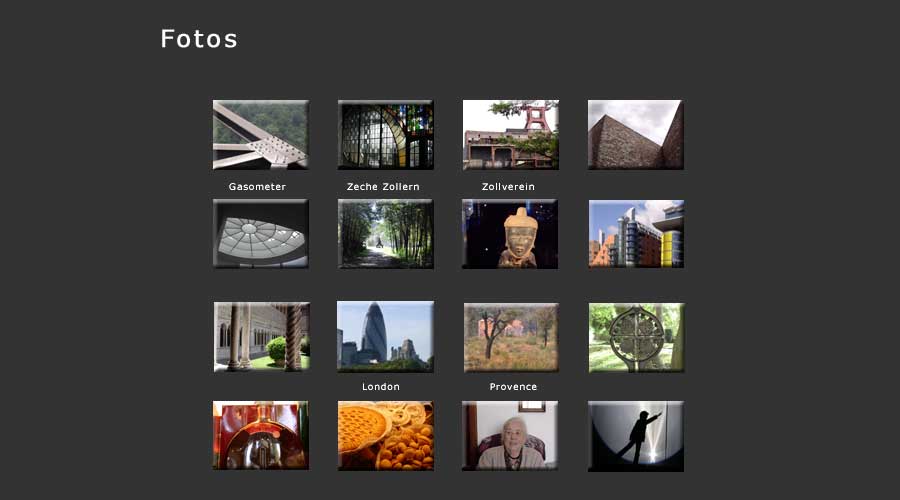The image size is (900, 500).
Task: Open the glass bottle thumbnail
Action: point(261,435)
